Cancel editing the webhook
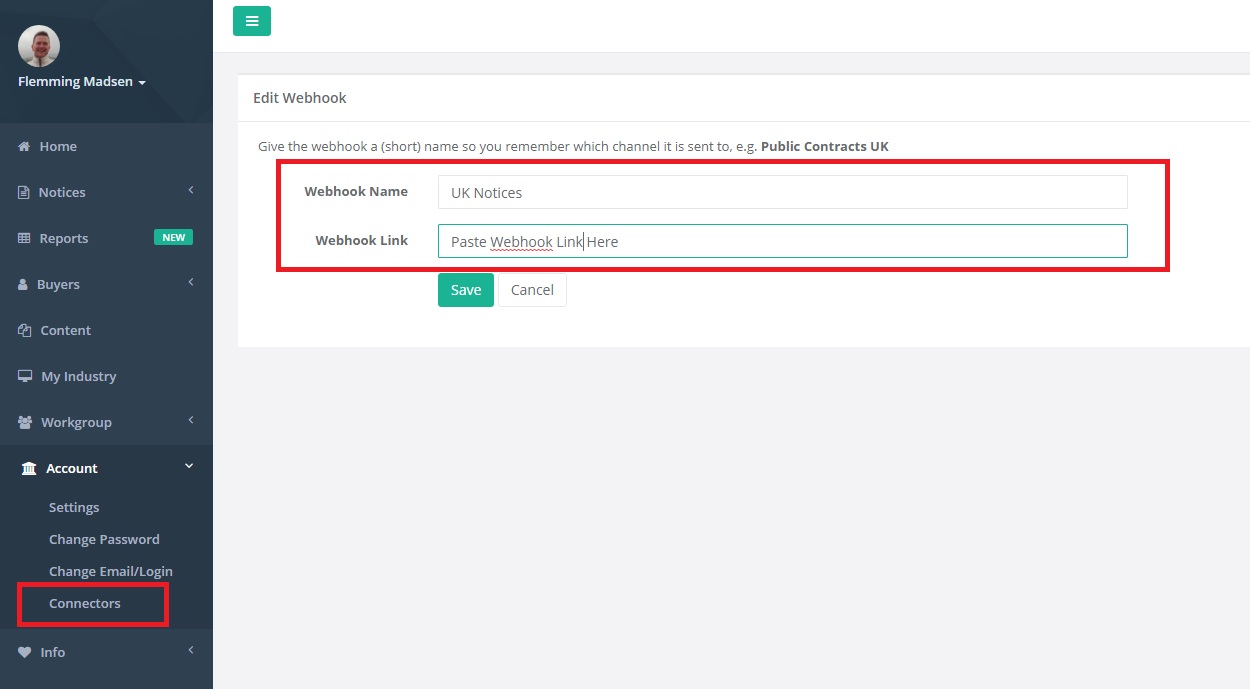The height and width of the screenshot is (689, 1250). coord(532,289)
